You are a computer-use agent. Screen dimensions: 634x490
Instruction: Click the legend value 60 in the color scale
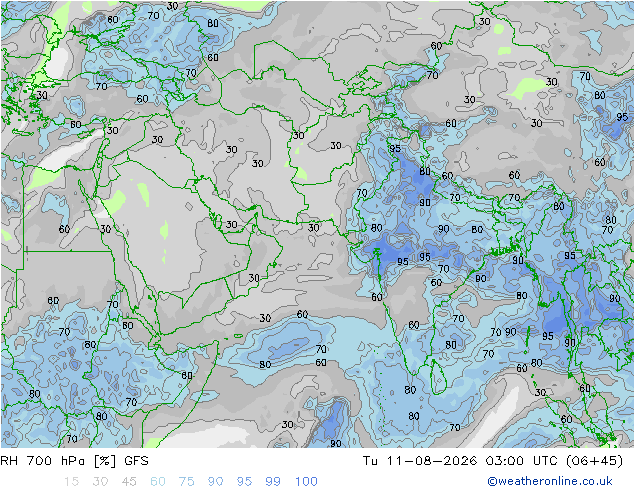click(158, 482)
